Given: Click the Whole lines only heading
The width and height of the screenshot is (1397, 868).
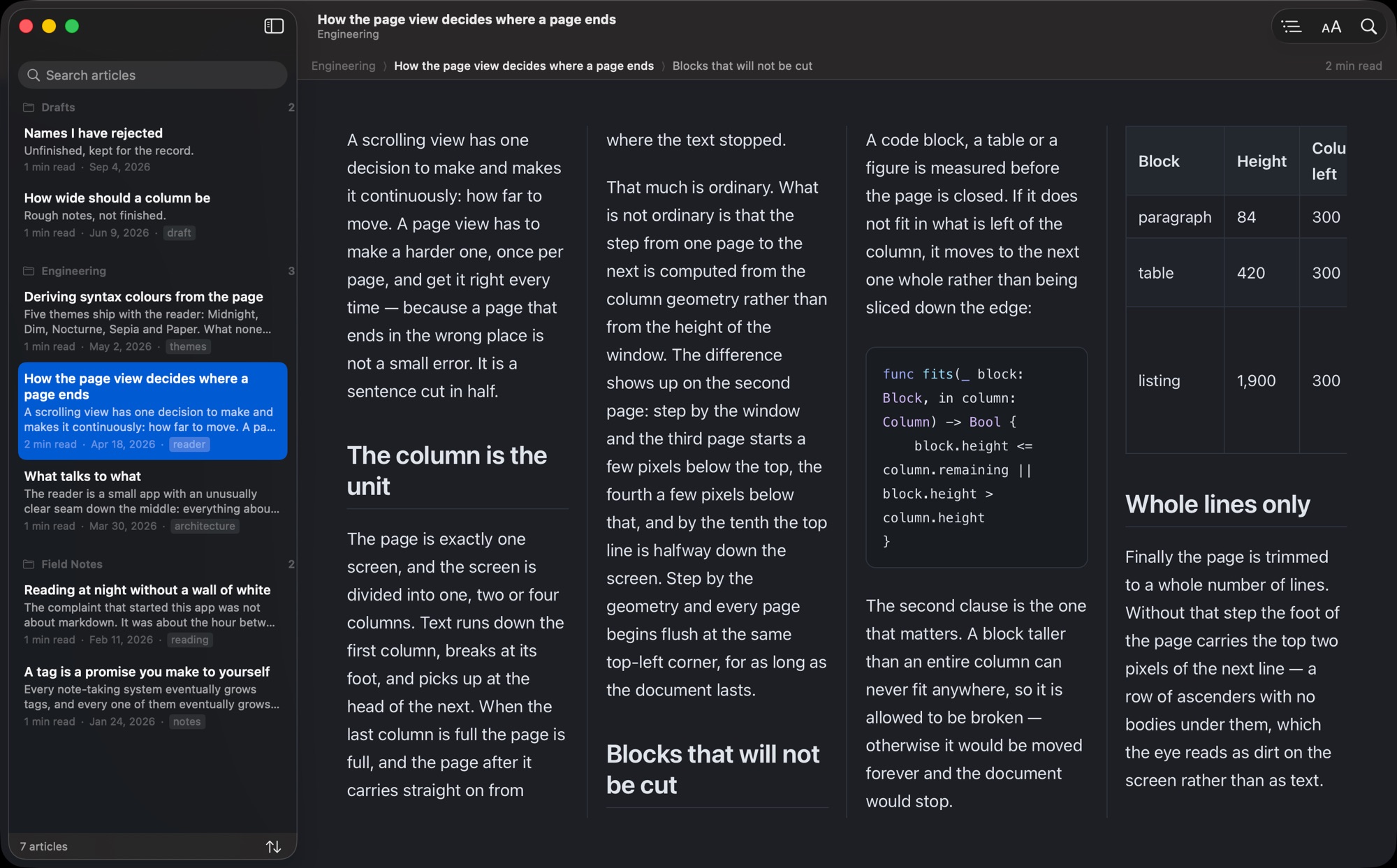Looking at the screenshot, I should (x=1217, y=504).
